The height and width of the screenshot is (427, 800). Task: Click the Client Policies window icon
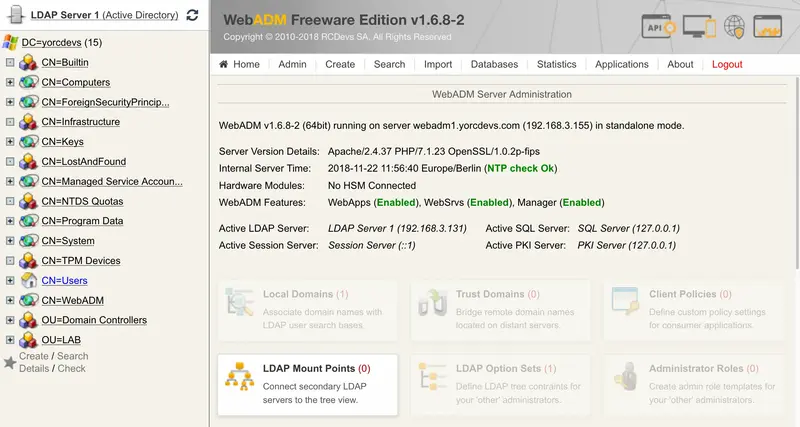tap(625, 302)
